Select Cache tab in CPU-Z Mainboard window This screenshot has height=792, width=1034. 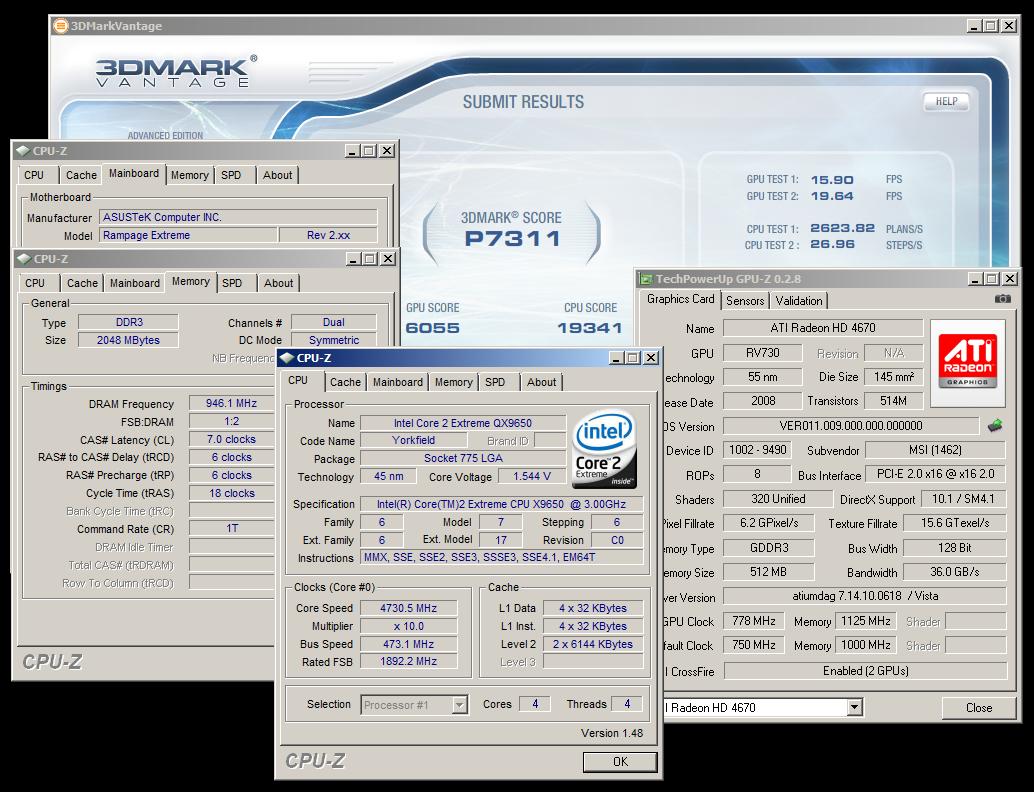pyautogui.click(x=81, y=175)
